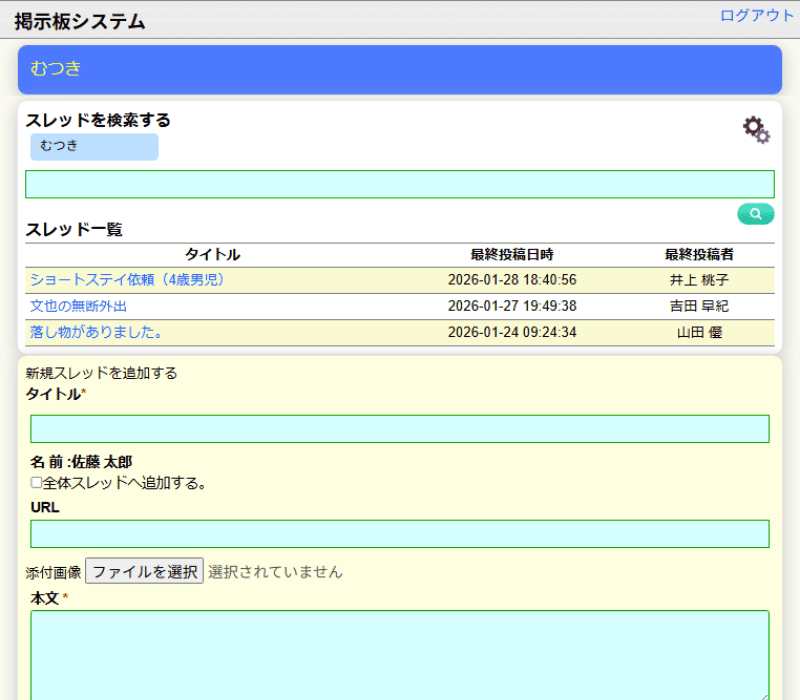Screen dimensions: 800x700
Task: Open settings via the gear icon
Action: pyautogui.click(x=756, y=130)
